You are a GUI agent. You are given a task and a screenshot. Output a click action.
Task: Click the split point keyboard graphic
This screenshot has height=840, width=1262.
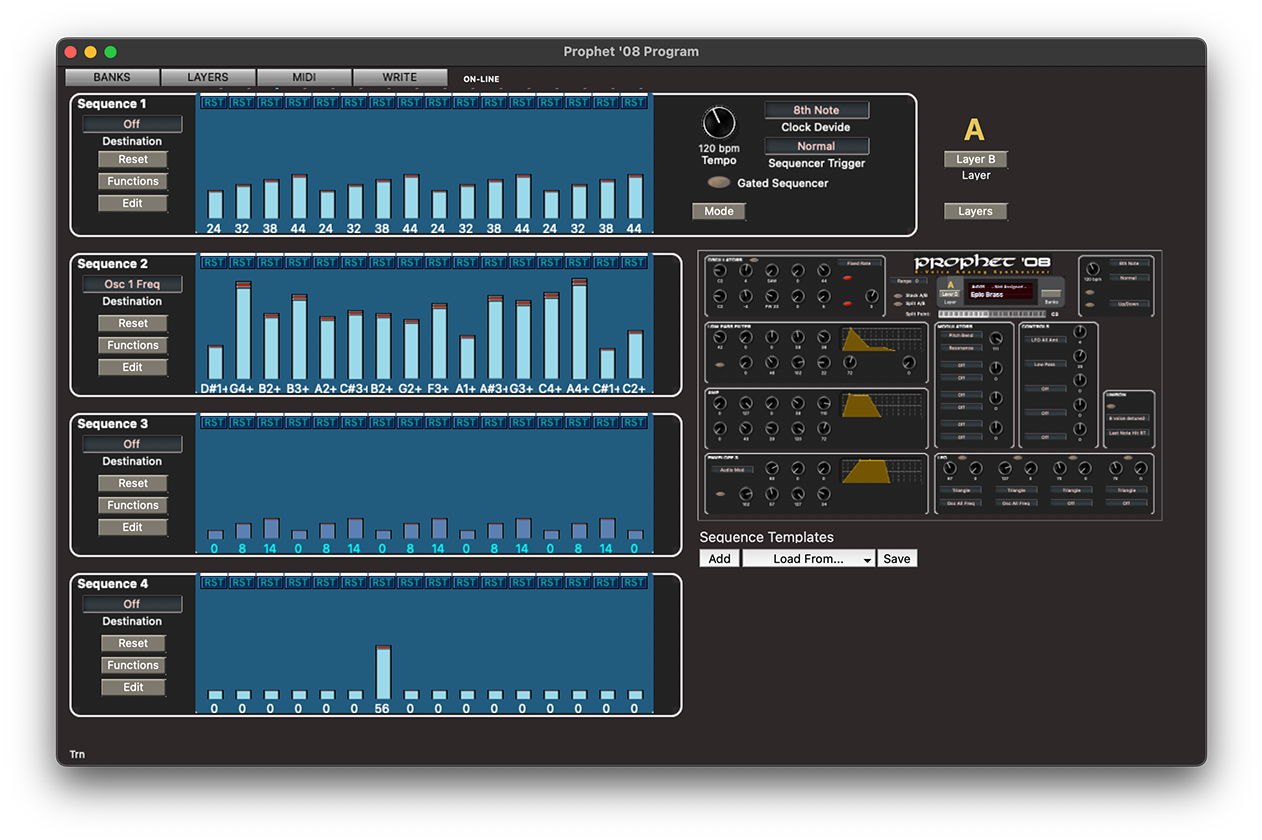(x=992, y=314)
